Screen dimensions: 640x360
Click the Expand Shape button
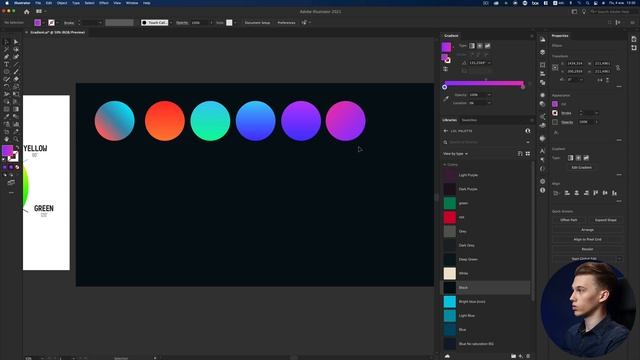coord(605,220)
